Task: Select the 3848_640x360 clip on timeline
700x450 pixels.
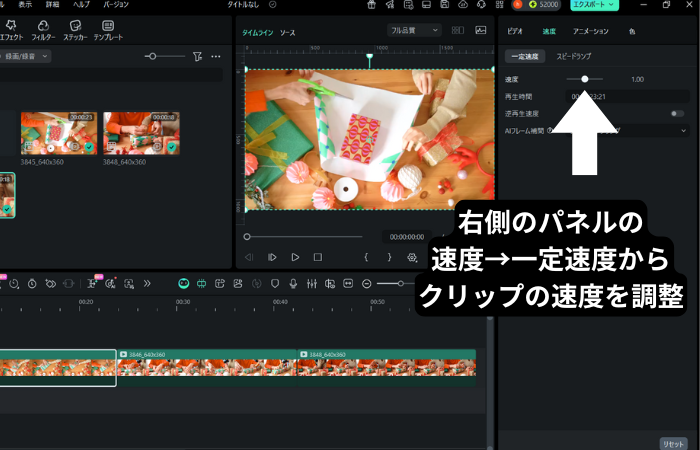Action: (x=387, y=368)
